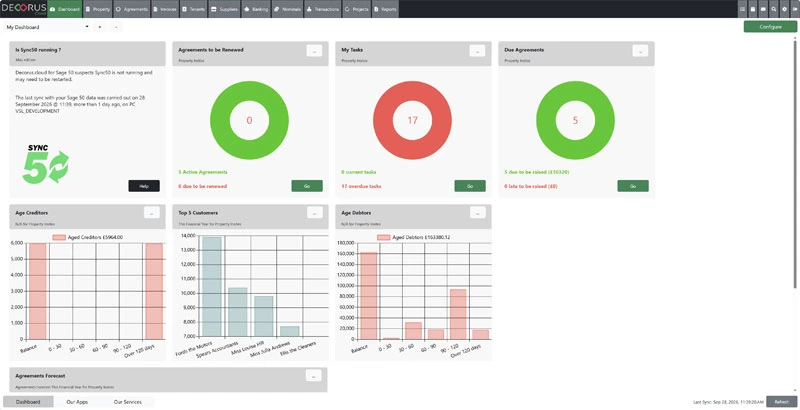Screen dimensions: 800x410
Task: Toggle the Aged Creditors legend swatch
Action: click(59, 238)
